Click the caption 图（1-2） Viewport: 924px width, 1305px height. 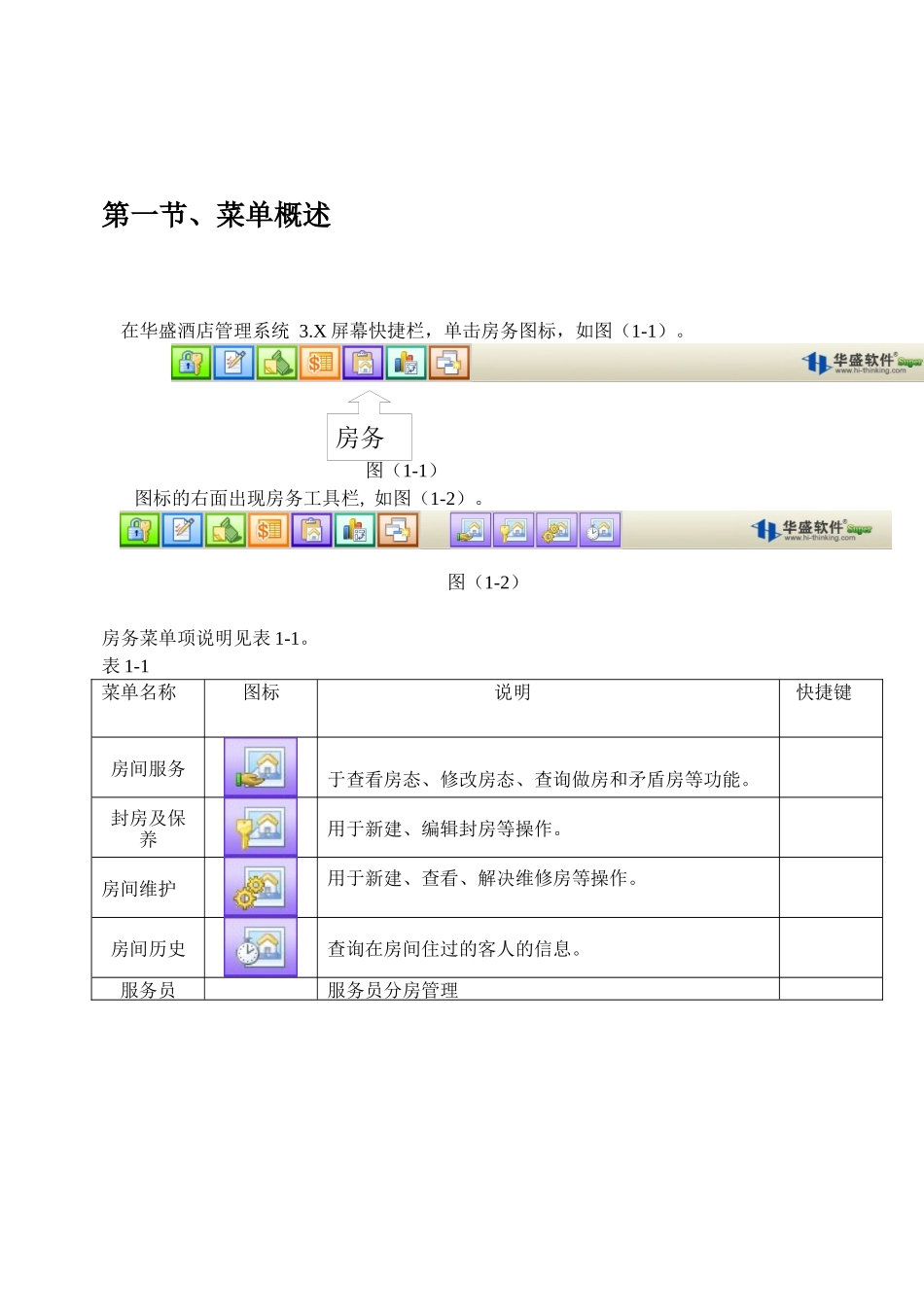tap(484, 582)
